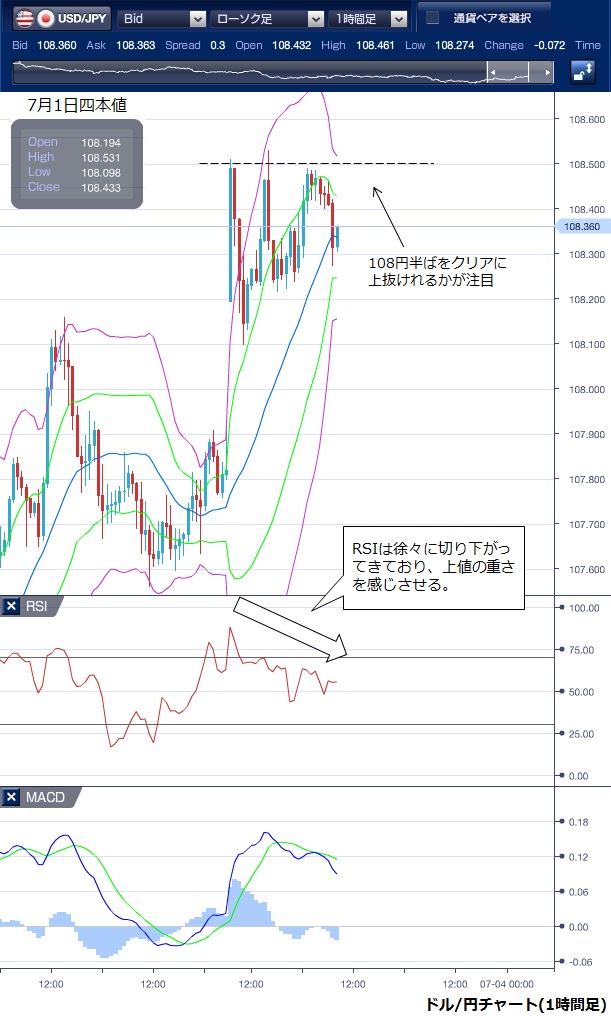
Task: Click the overview navigator mini chart
Action: (x=250, y=72)
